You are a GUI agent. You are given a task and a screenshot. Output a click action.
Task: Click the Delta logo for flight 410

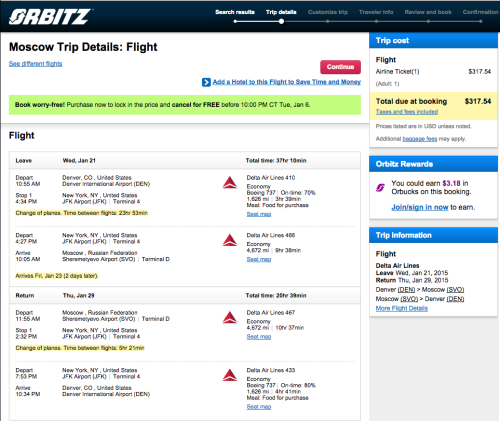230,183
